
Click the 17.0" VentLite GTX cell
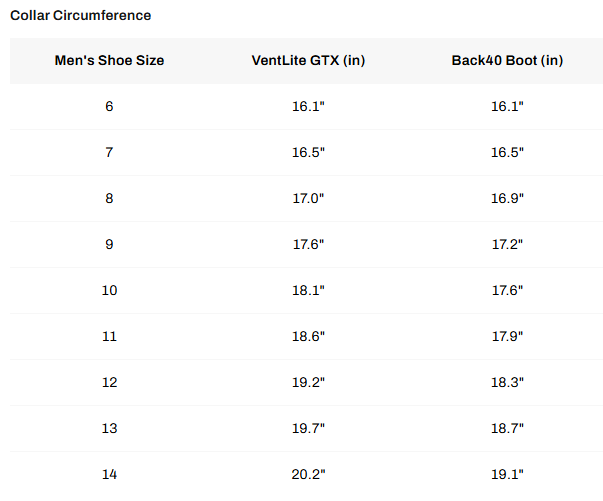pos(308,198)
